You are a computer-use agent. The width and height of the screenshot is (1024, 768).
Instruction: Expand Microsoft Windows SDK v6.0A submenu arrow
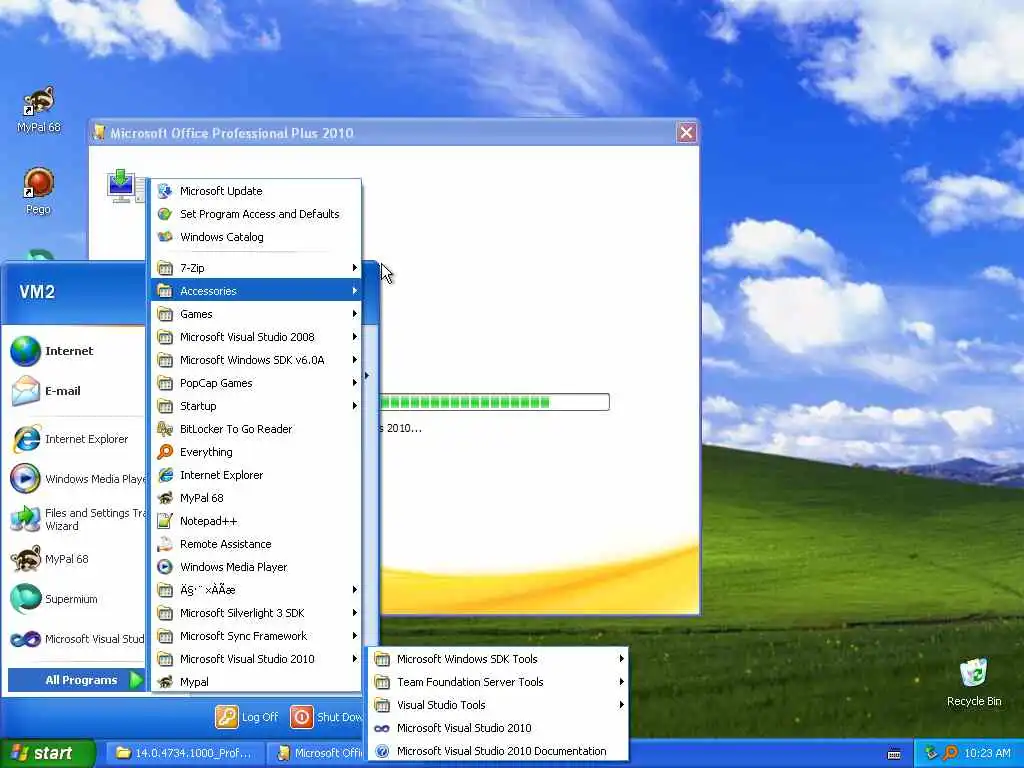coord(355,360)
